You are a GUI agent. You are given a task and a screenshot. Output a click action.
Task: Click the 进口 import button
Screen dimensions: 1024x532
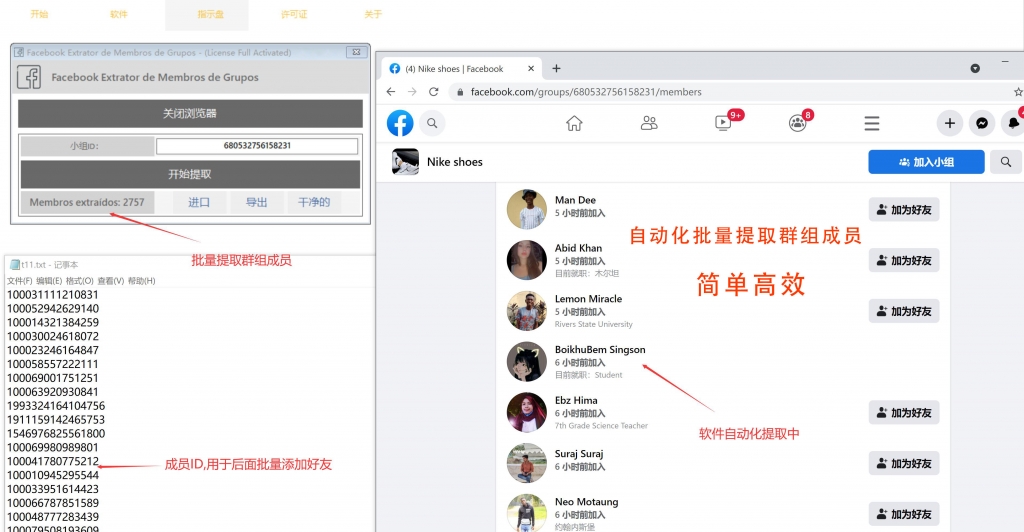(199, 202)
